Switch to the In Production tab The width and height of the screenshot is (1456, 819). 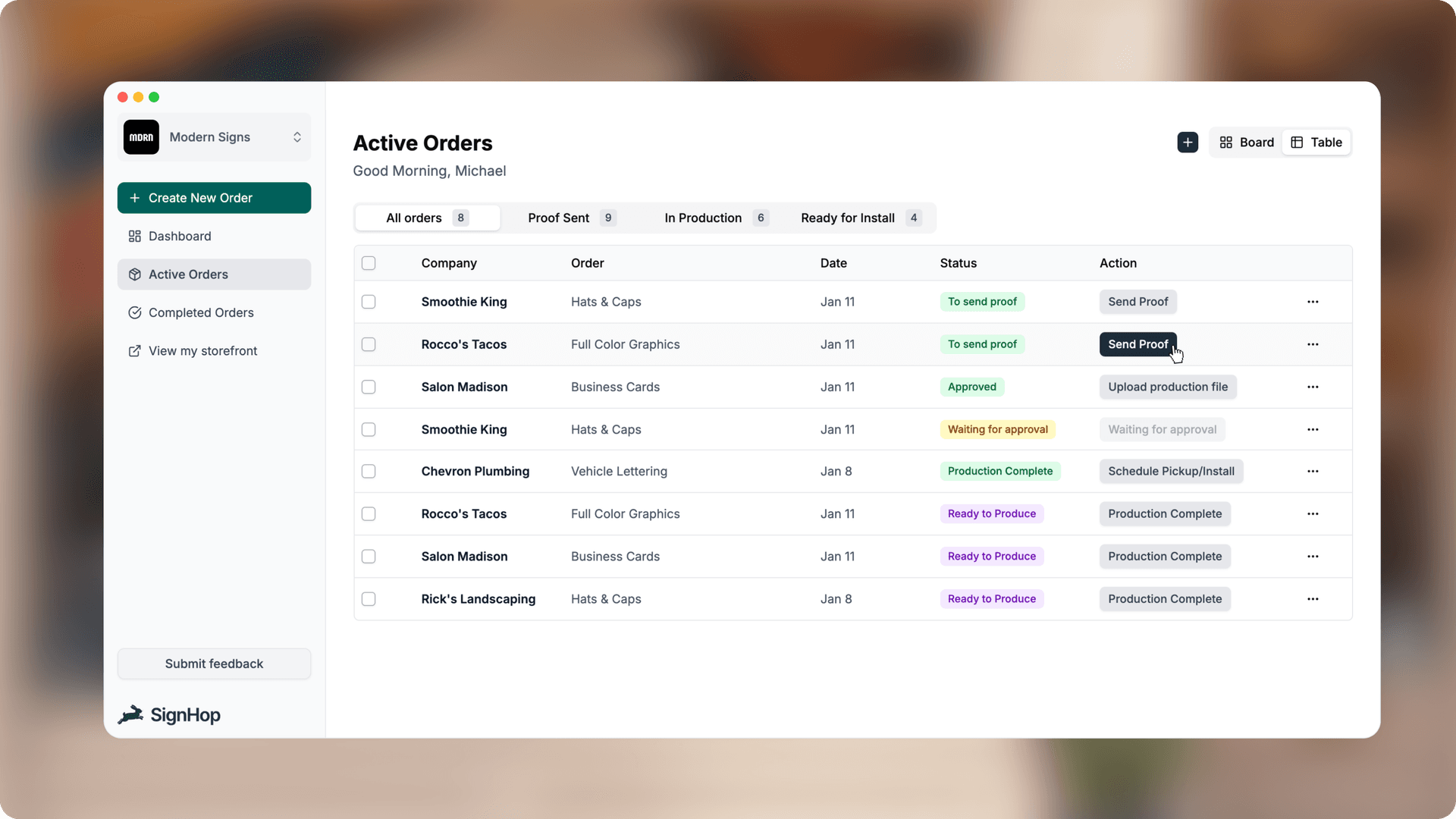pyautogui.click(x=717, y=218)
